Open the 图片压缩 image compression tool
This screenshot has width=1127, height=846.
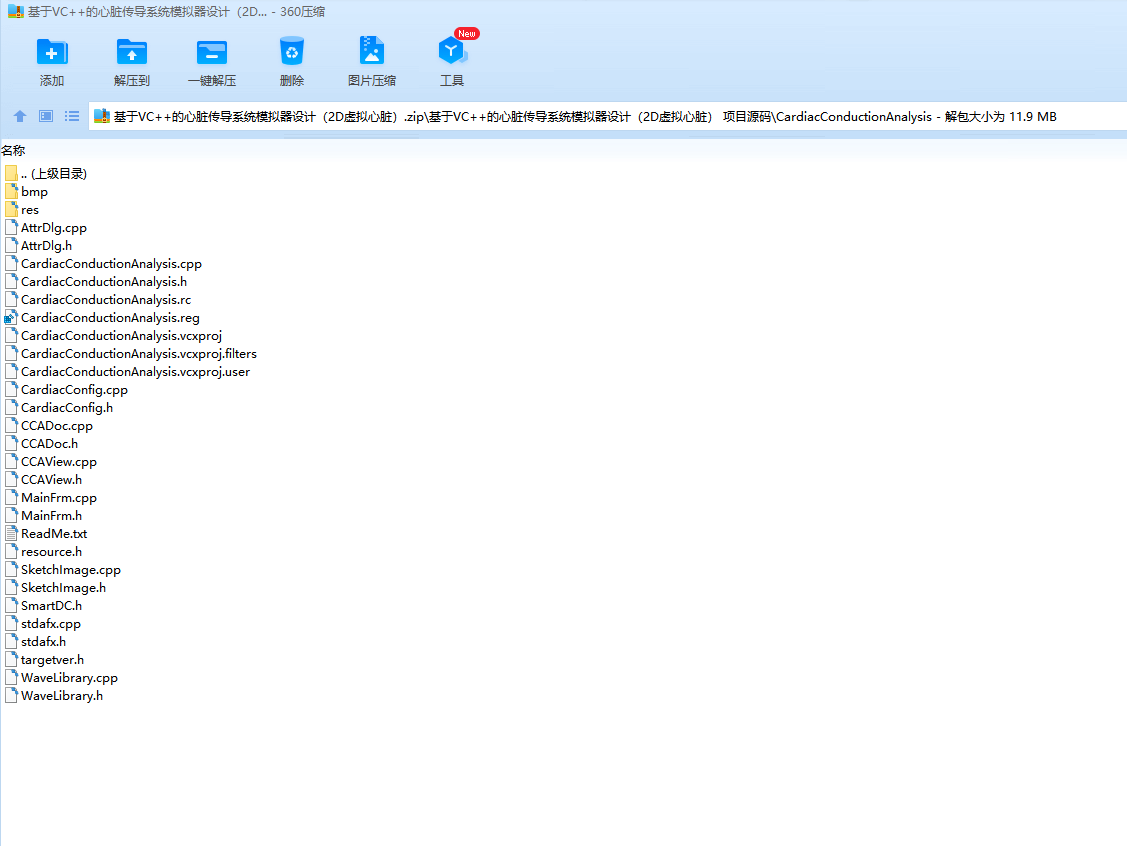[372, 52]
